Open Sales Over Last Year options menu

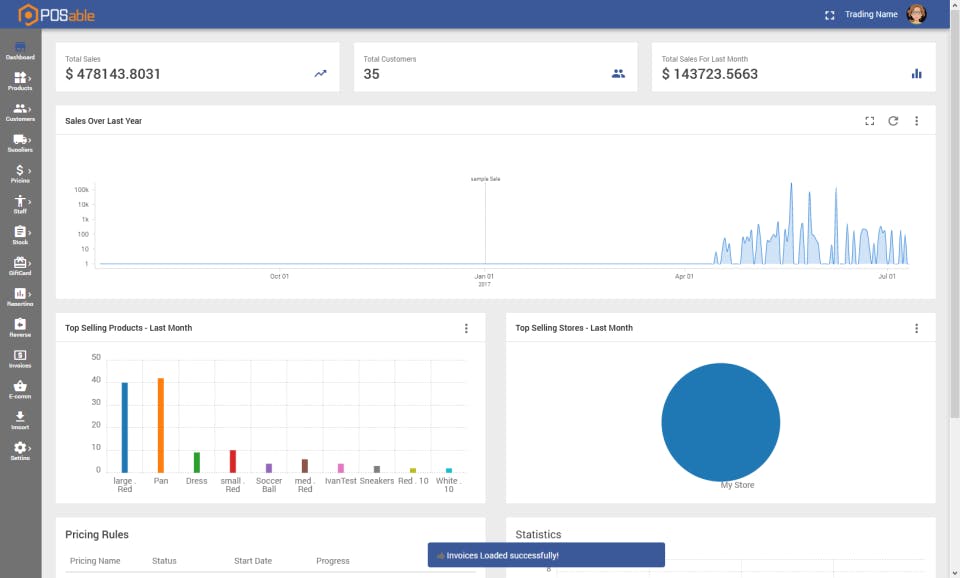point(917,121)
